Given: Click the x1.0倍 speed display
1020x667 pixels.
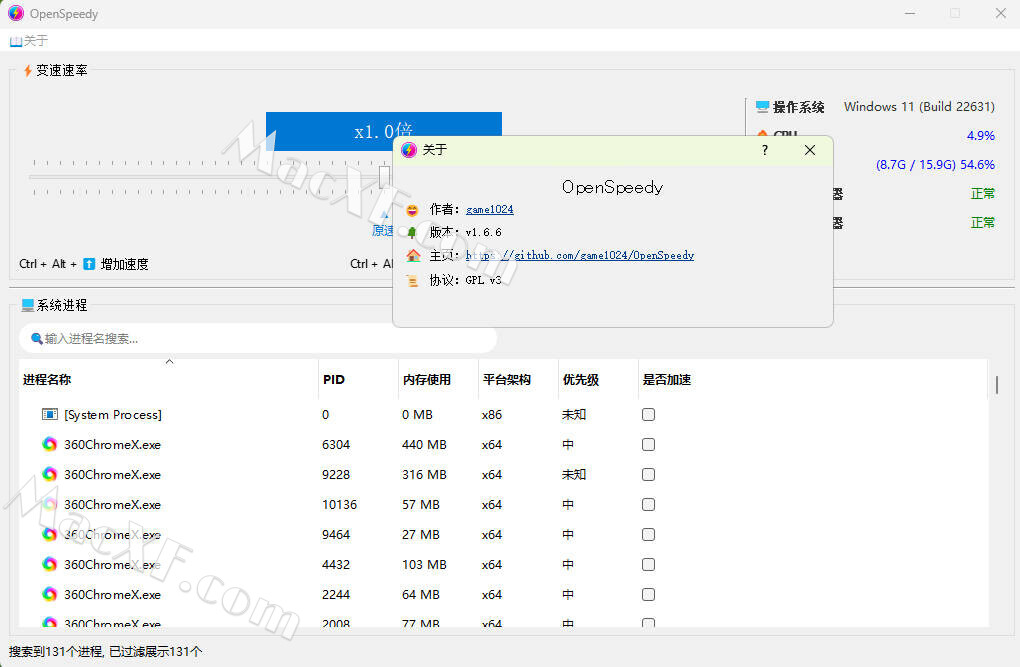Looking at the screenshot, I should coord(383,131).
